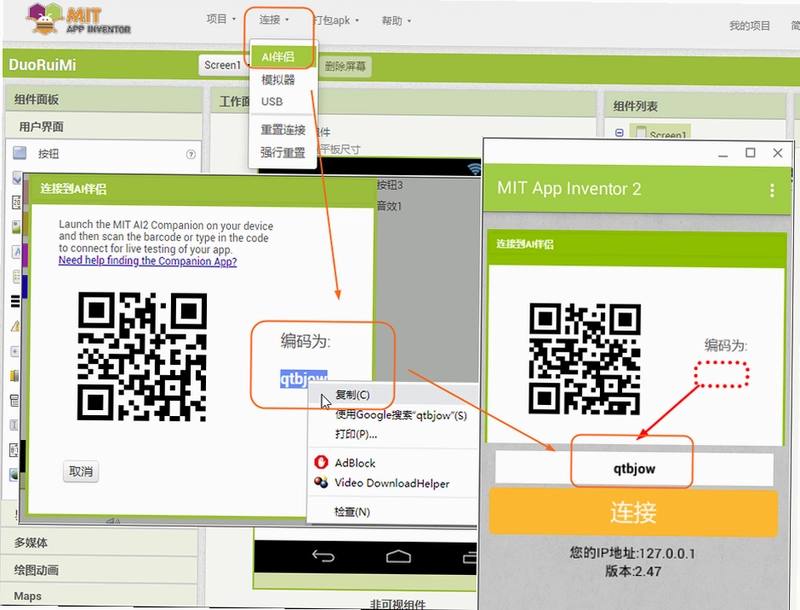
Task: Open the 项目 menu
Action: (x=221, y=19)
